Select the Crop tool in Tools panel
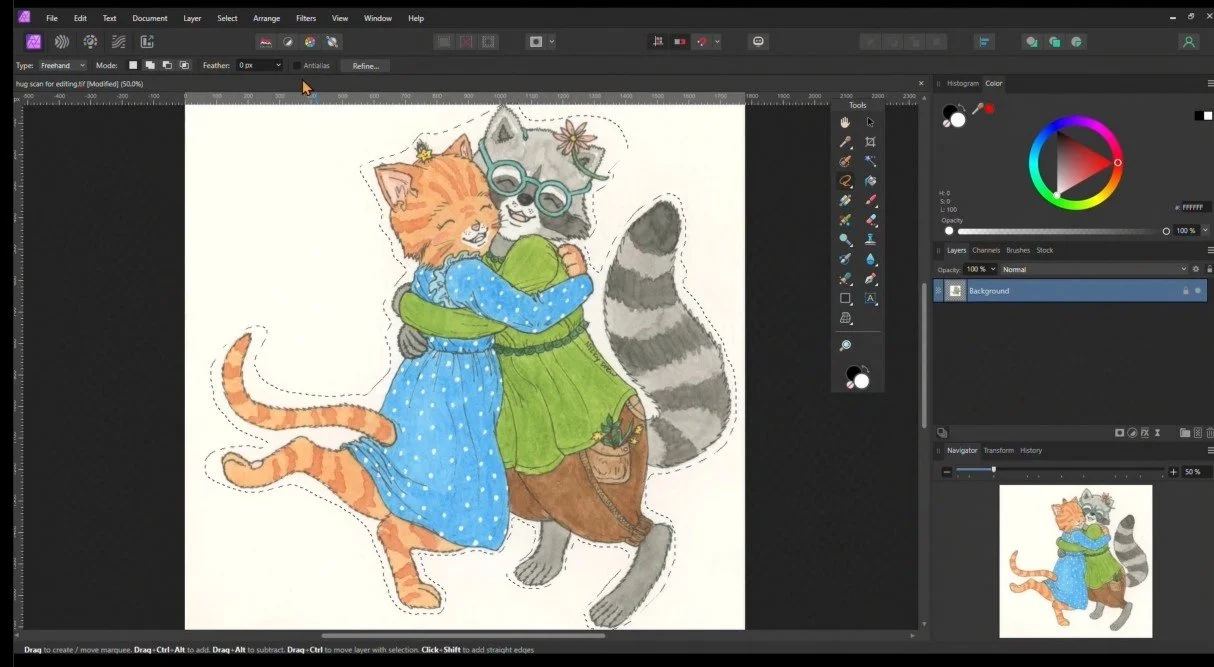The image size is (1214, 667). (870, 142)
